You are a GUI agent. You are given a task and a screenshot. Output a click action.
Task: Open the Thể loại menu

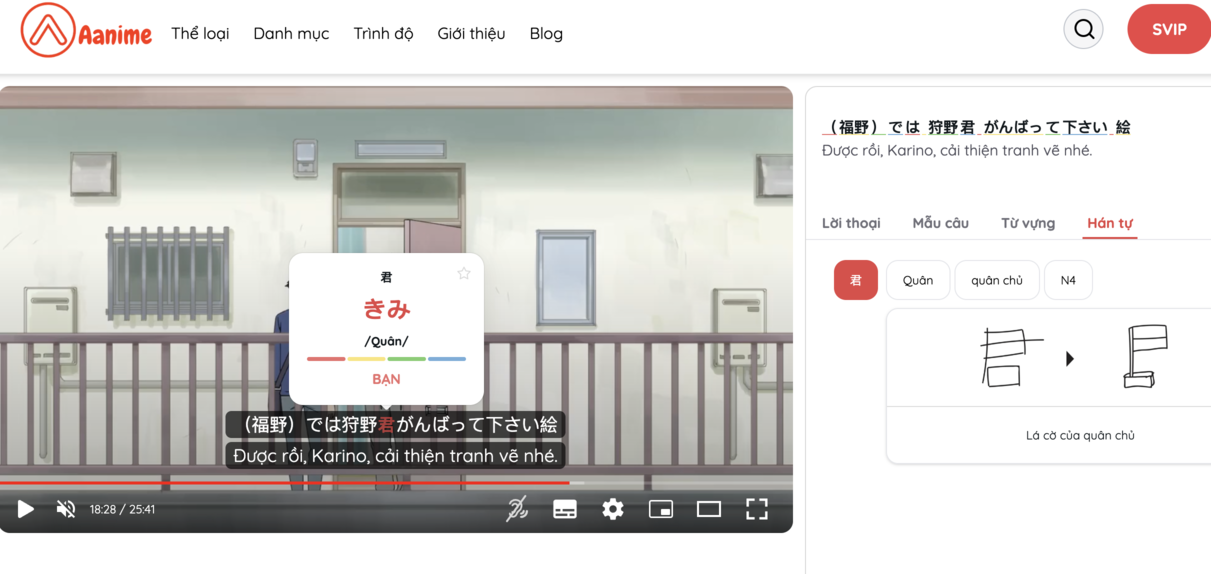point(200,33)
